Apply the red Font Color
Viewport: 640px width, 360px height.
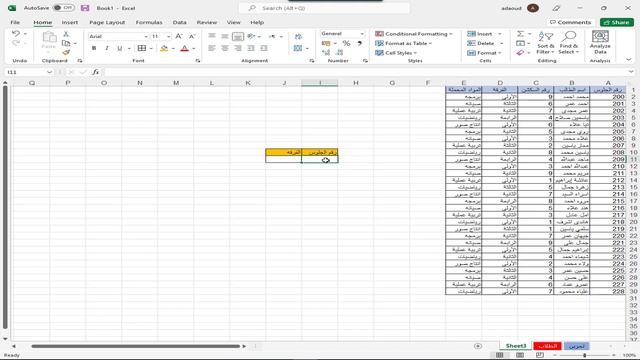coord(184,49)
